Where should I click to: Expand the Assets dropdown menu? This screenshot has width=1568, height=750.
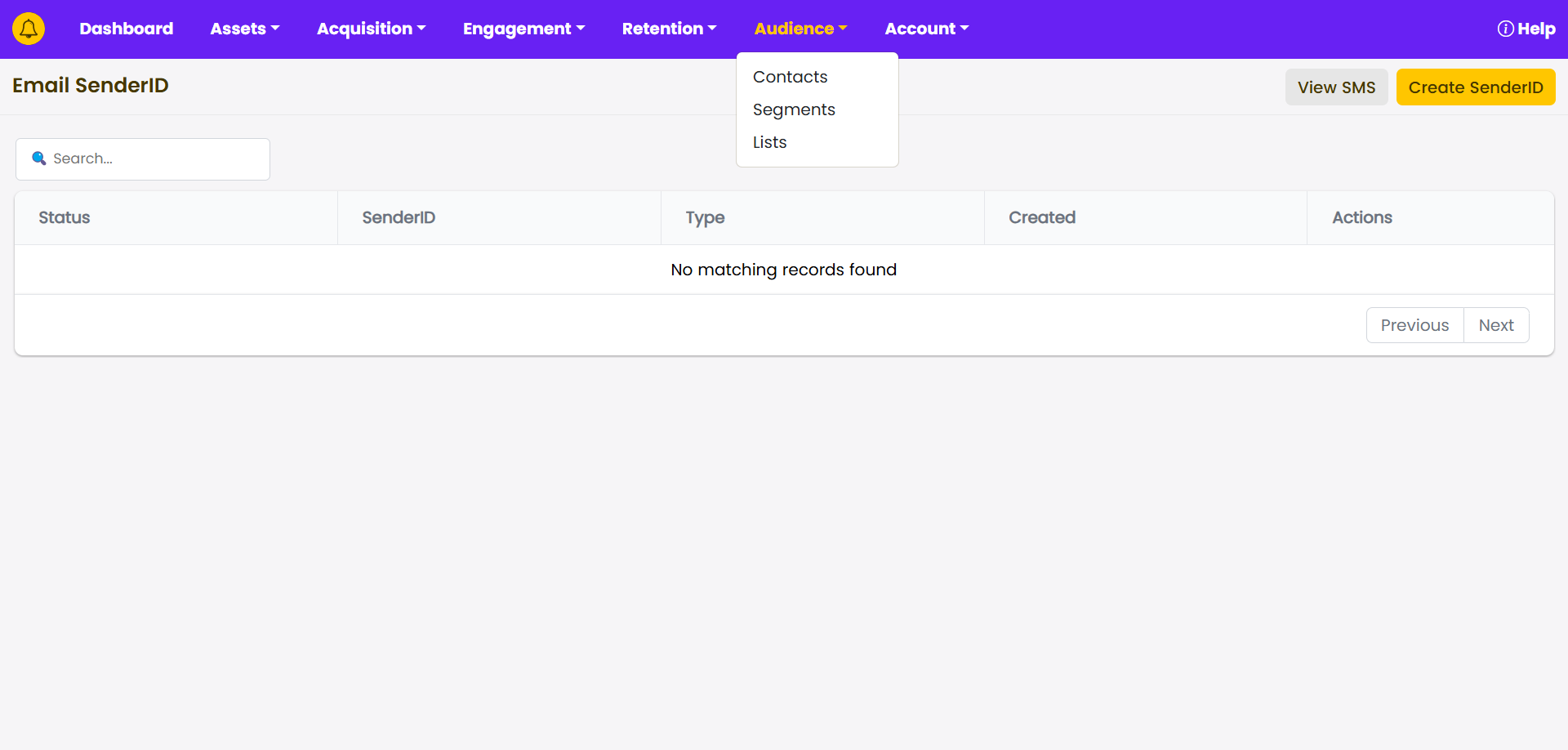pyautogui.click(x=244, y=29)
